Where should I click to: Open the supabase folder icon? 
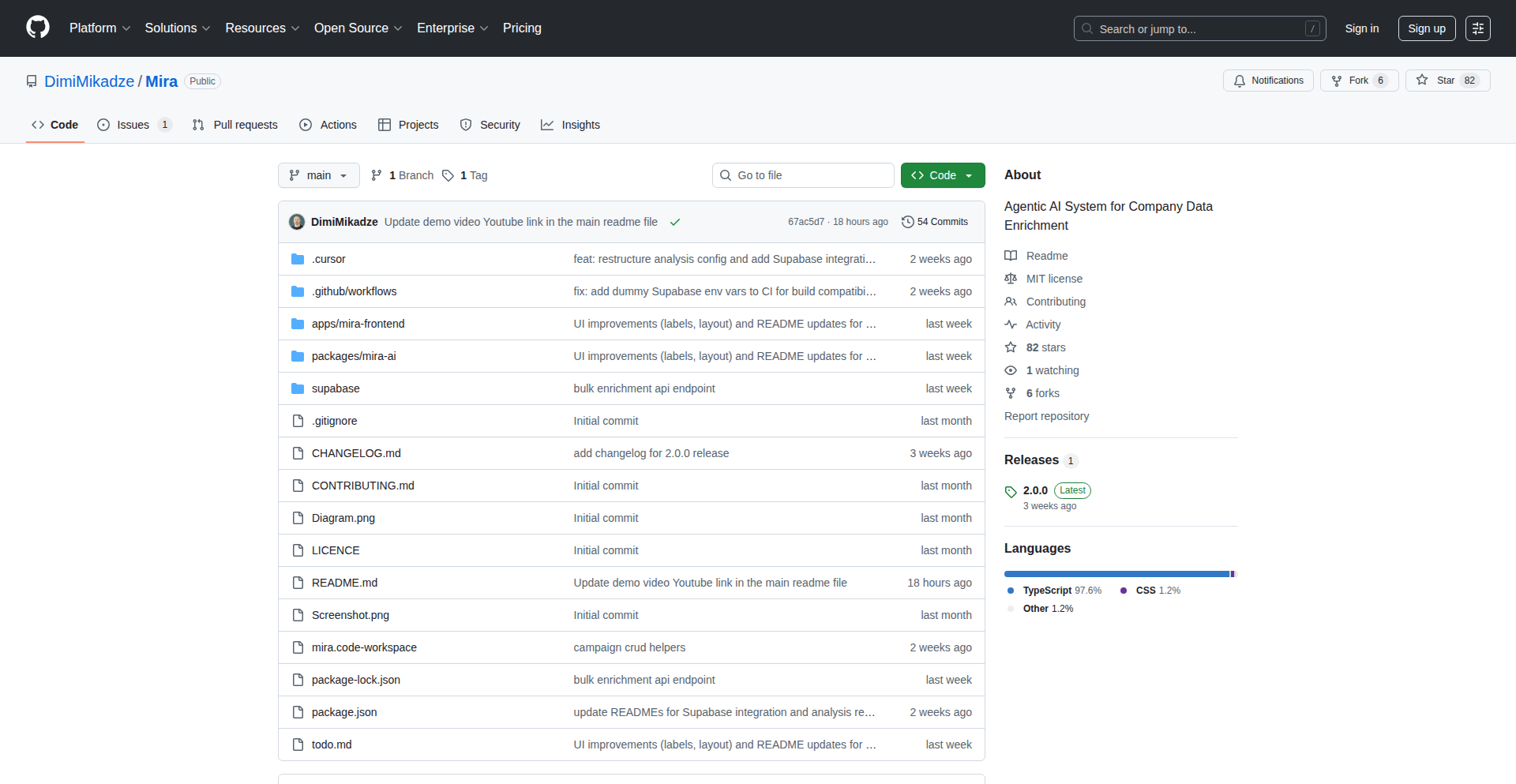[x=298, y=388]
